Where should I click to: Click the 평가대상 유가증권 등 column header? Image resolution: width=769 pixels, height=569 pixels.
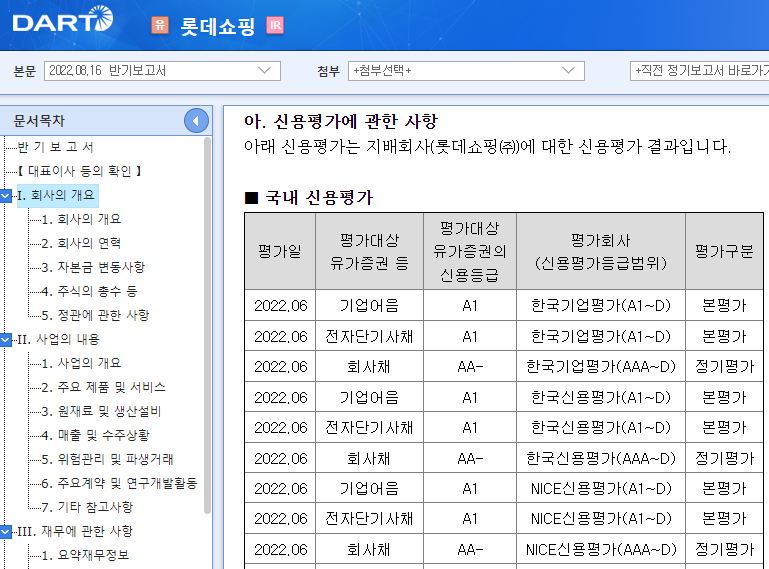coord(369,251)
